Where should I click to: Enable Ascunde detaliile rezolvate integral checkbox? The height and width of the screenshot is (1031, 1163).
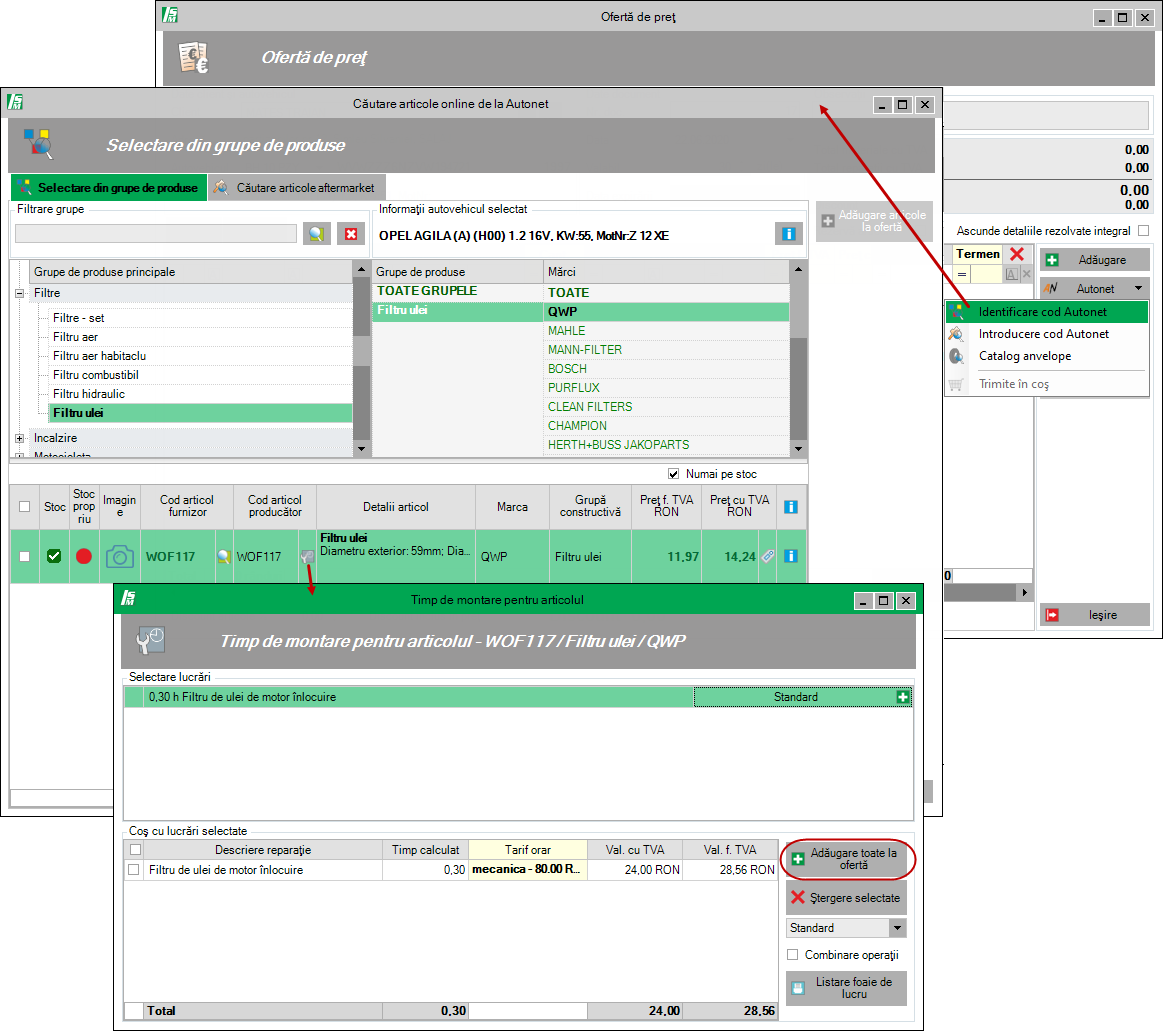pyautogui.click(x=1144, y=231)
